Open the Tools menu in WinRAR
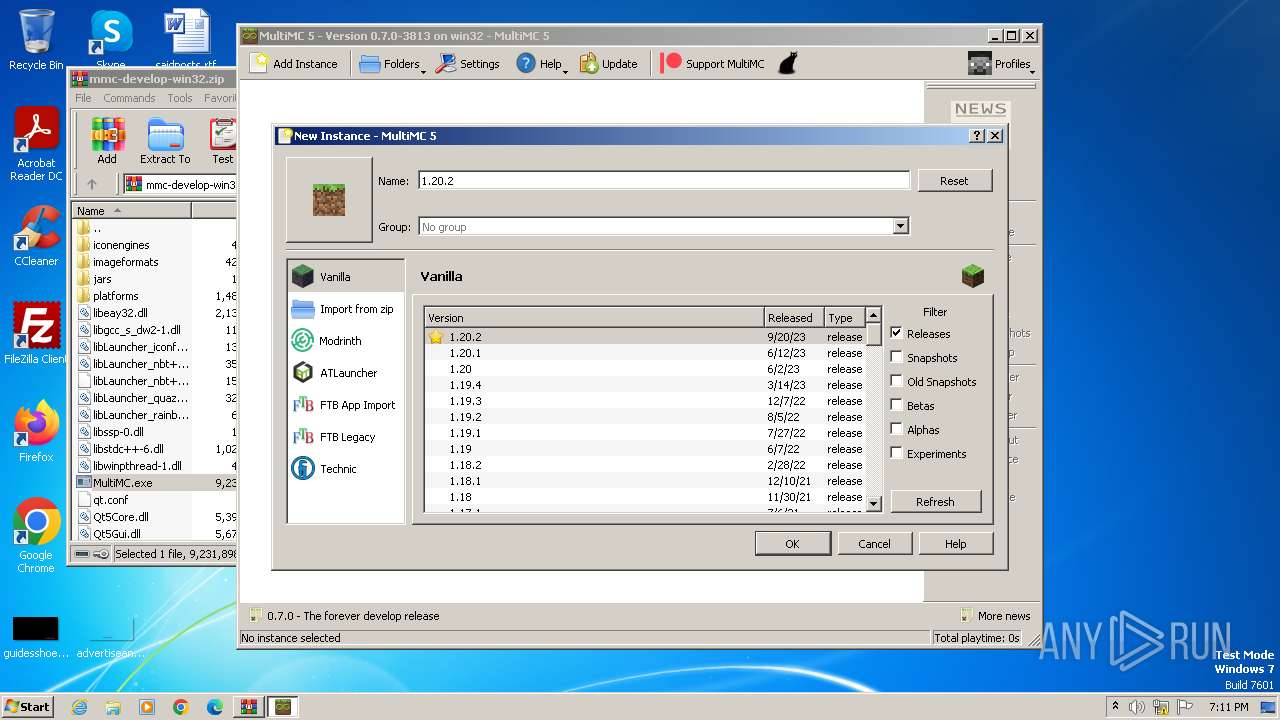1280x720 pixels. (x=180, y=98)
